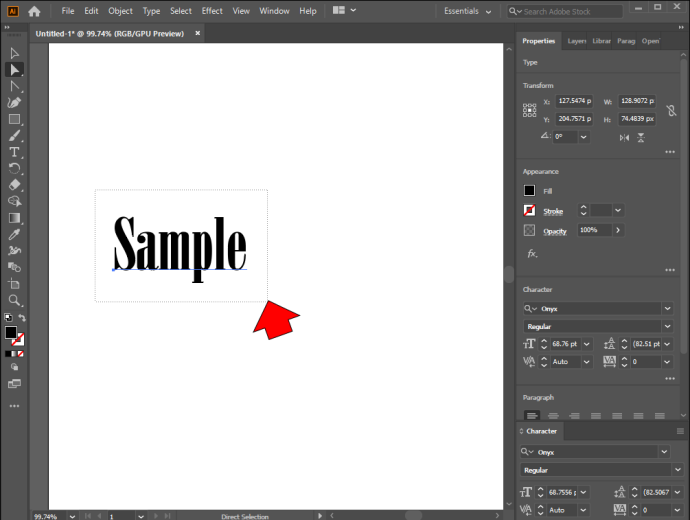
Task: Open the Effect menu
Action: click(x=212, y=11)
